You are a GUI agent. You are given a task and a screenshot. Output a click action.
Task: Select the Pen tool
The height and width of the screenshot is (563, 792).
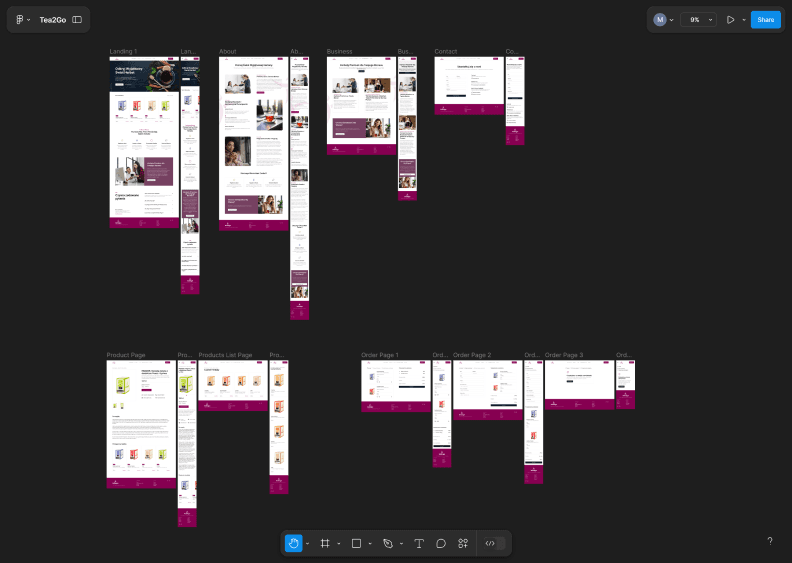click(x=388, y=543)
